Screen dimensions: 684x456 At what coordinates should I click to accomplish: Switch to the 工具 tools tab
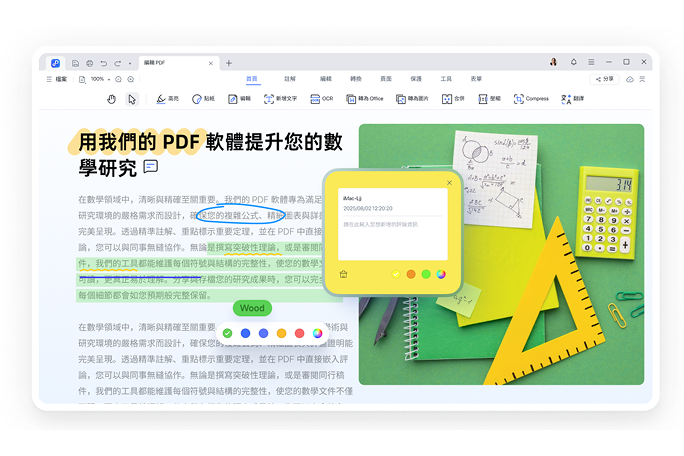click(x=446, y=79)
